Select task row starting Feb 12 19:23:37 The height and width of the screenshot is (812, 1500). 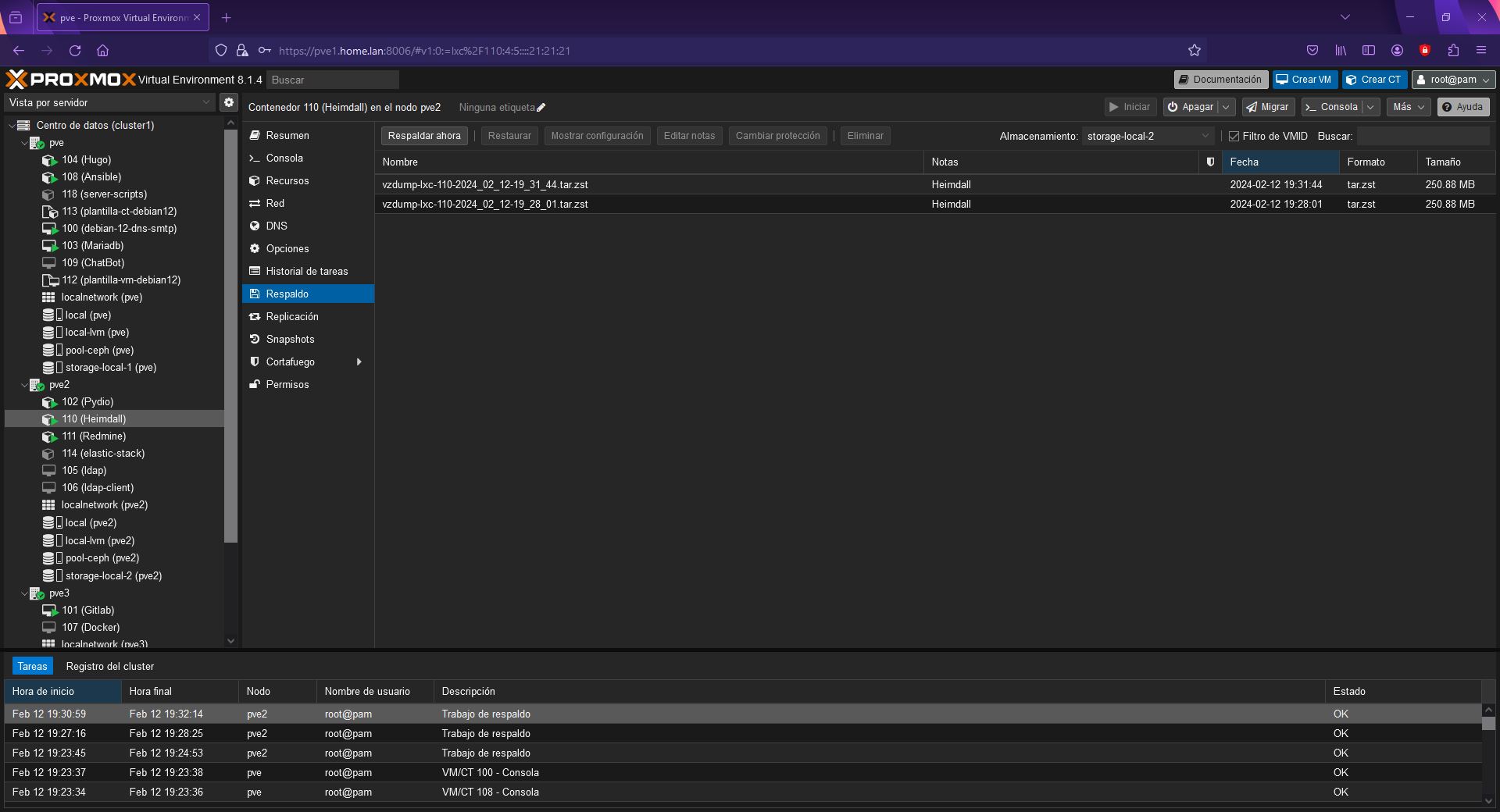point(742,772)
